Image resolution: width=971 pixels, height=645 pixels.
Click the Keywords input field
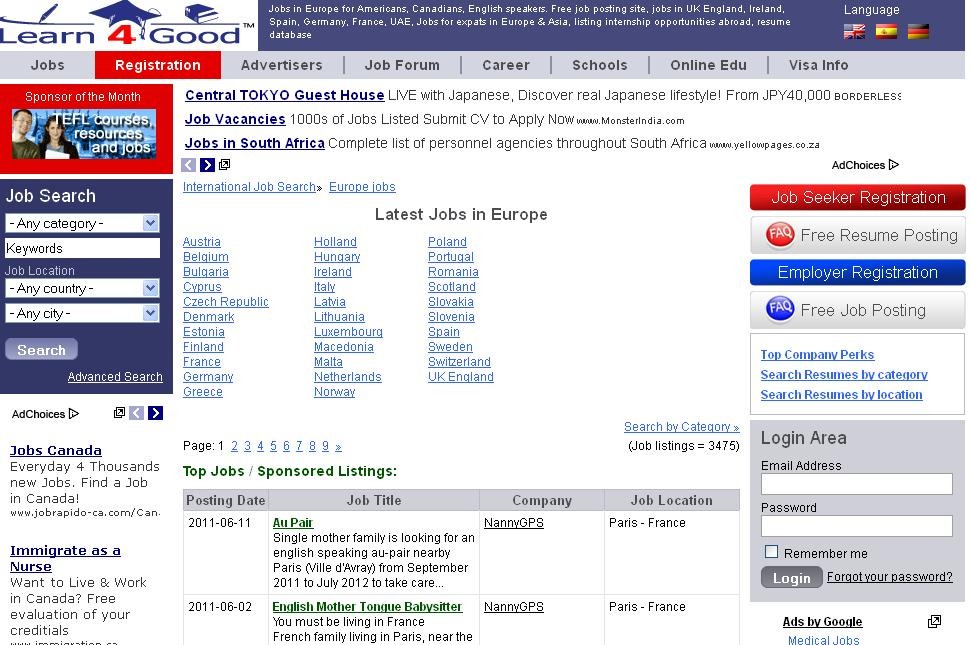coord(82,248)
